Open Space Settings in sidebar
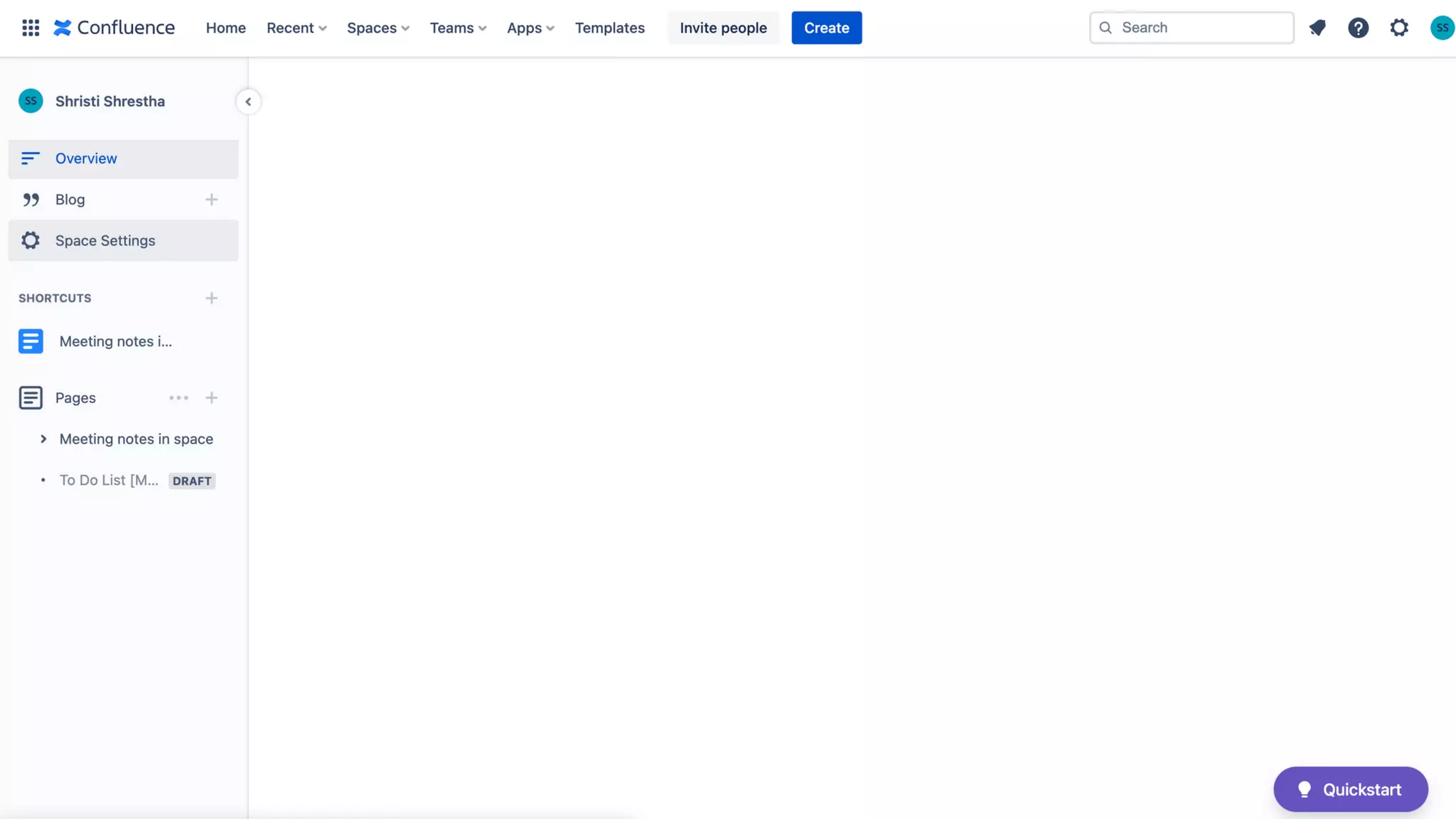The height and width of the screenshot is (819, 1456). click(105, 241)
